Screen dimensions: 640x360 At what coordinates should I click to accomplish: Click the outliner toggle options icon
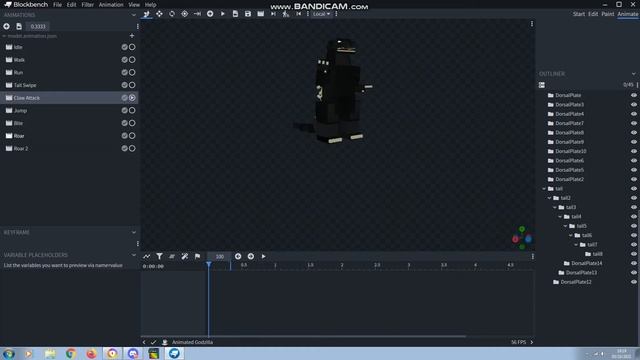click(x=542, y=85)
